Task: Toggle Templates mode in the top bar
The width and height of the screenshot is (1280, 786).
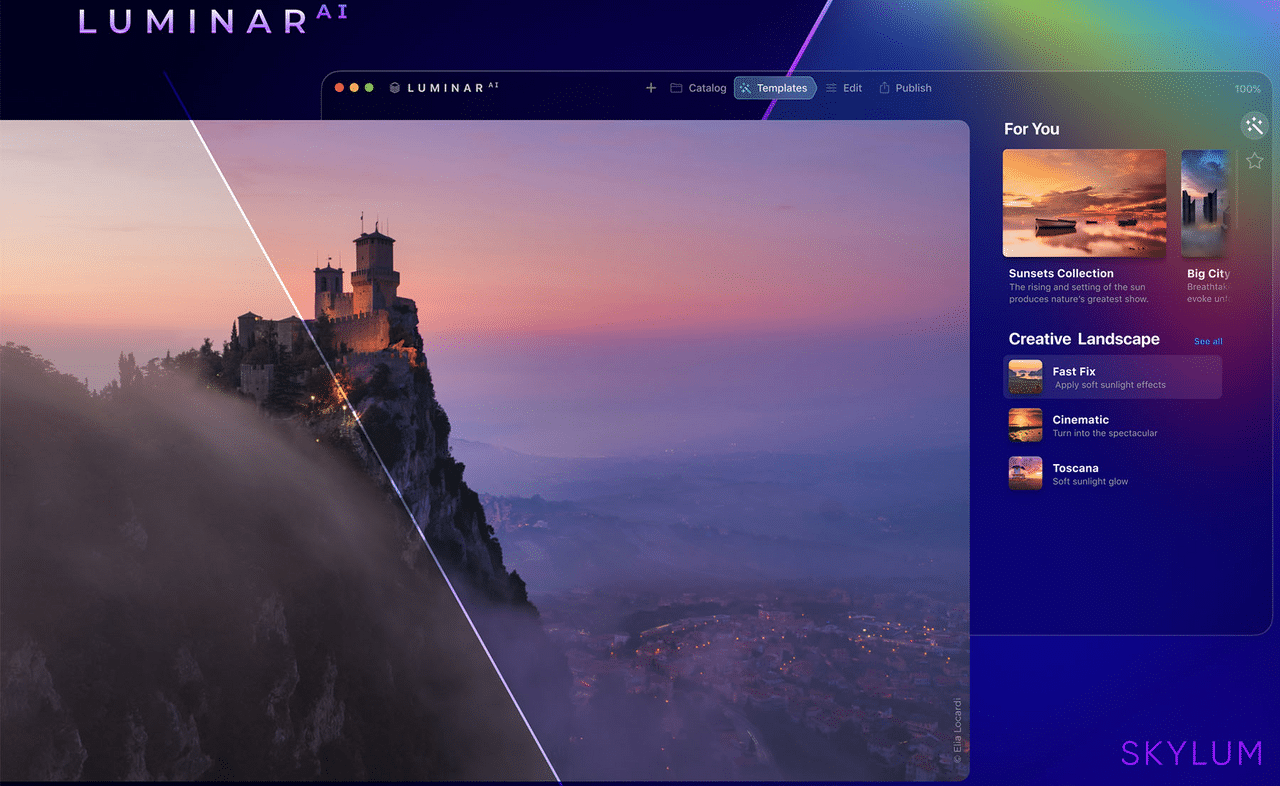Action: [775, 88]
